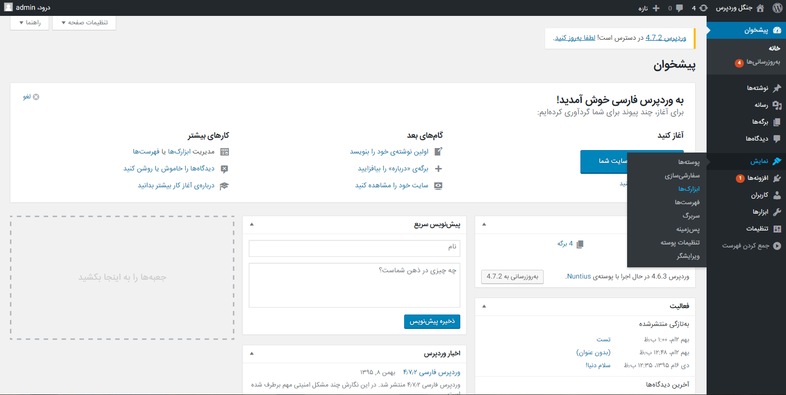This screenshot has height=395, width=786.
Task: Open the 'وردپرس 4.7.2' link in notice
Action: (666, 38)
